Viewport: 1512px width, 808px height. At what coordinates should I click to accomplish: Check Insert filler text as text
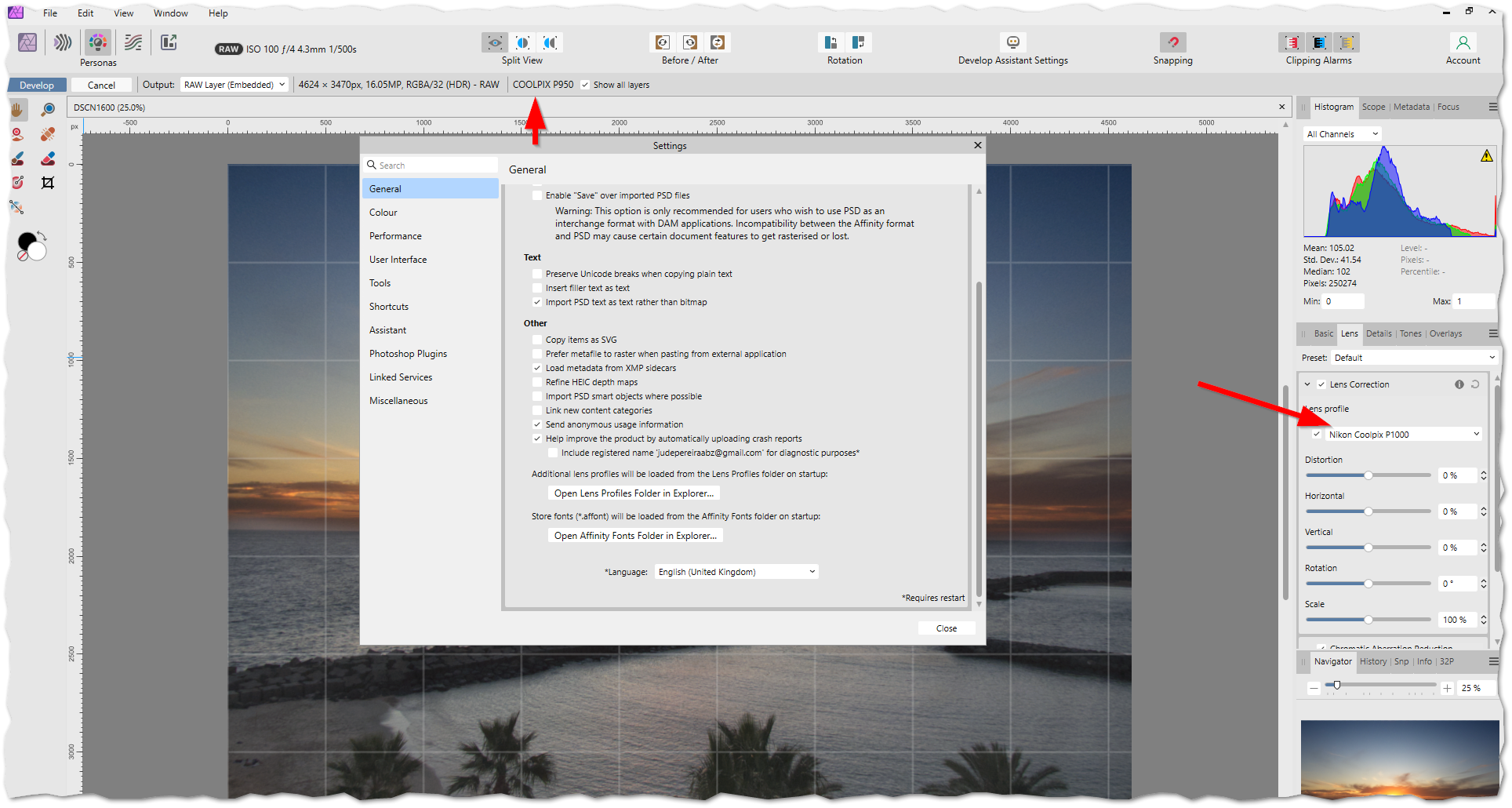click(x=537, y=288)
